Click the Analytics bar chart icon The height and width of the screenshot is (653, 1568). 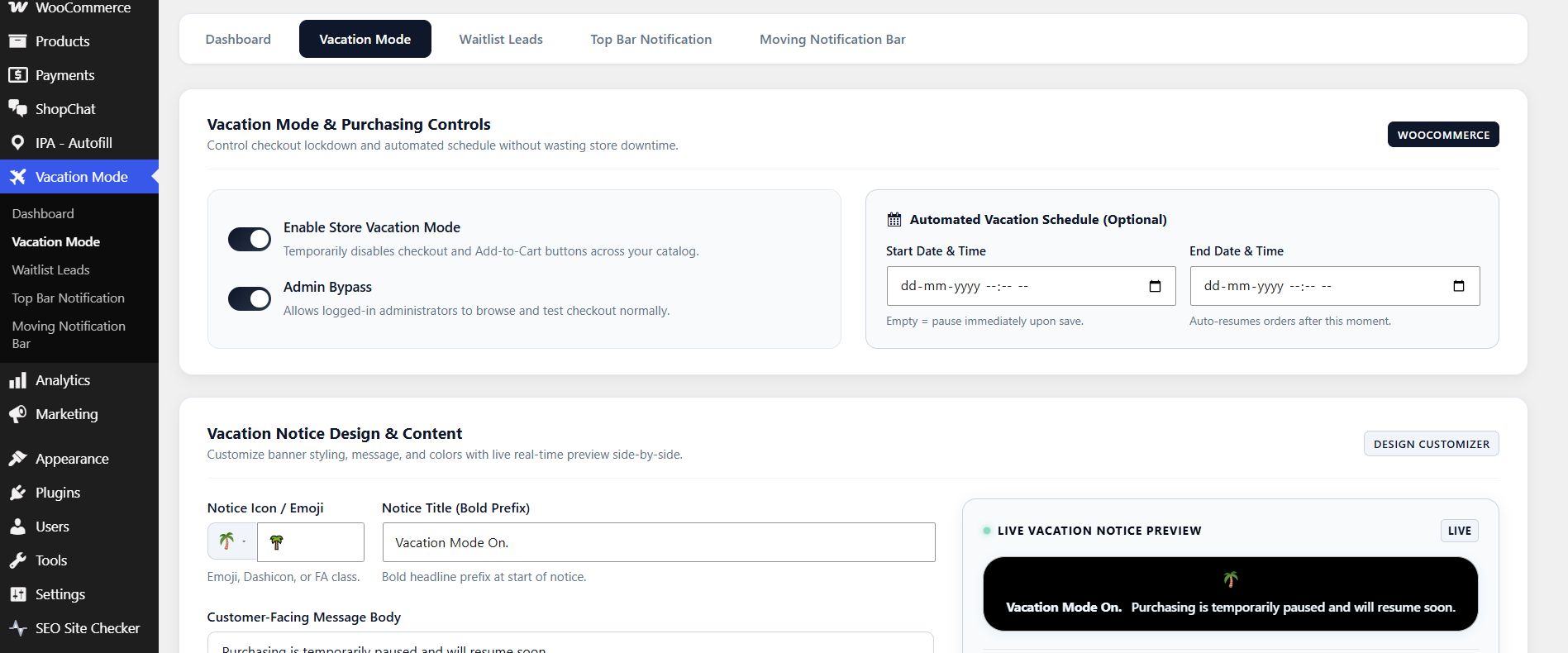17,380
